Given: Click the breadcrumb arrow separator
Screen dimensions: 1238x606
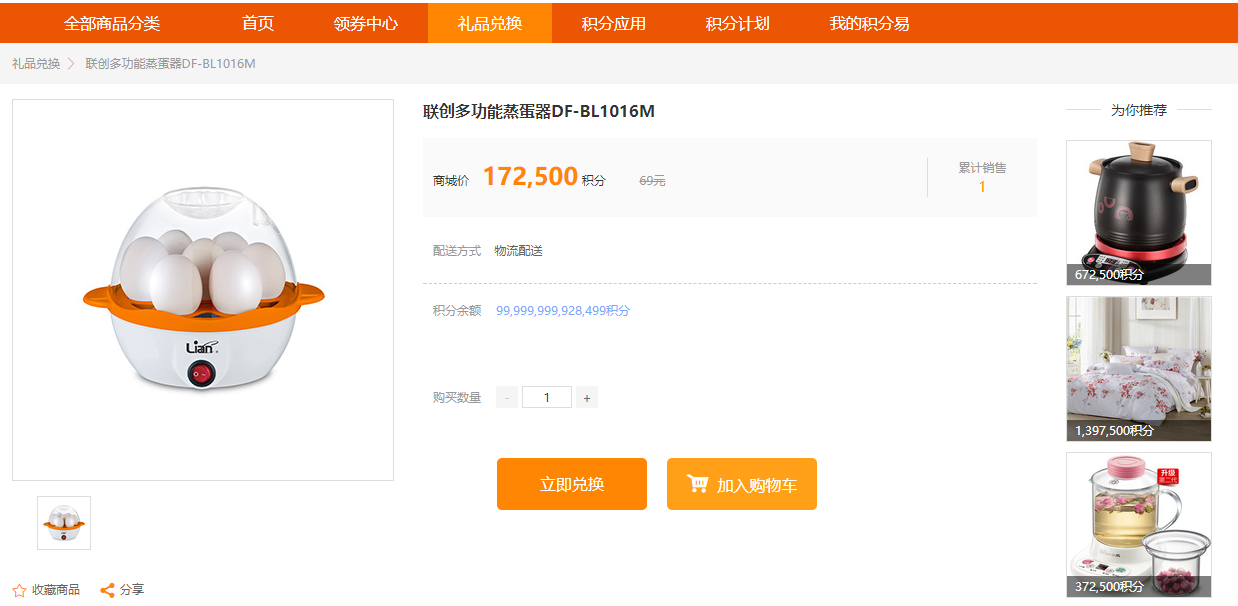Looking at the screenshot, I should point(72,64).
